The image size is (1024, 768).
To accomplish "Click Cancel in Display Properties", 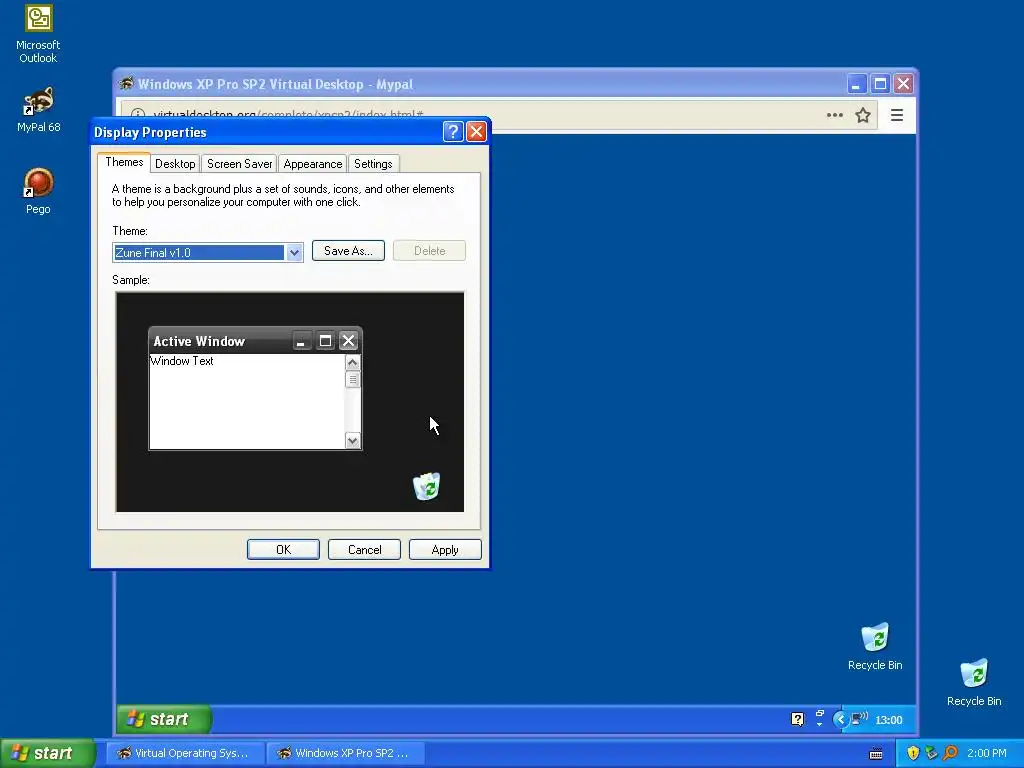I will pyautogui.click(x=364, y=550).
